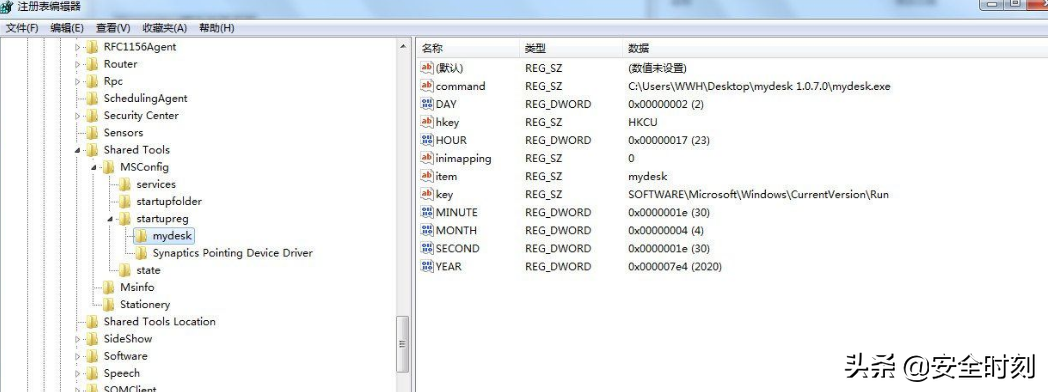Image resolution: width=1048 pixels, height=392 pixels.
Task: Click the Synaptics Pointing Device Driver folder icon
Action: [x=141, y=253]
